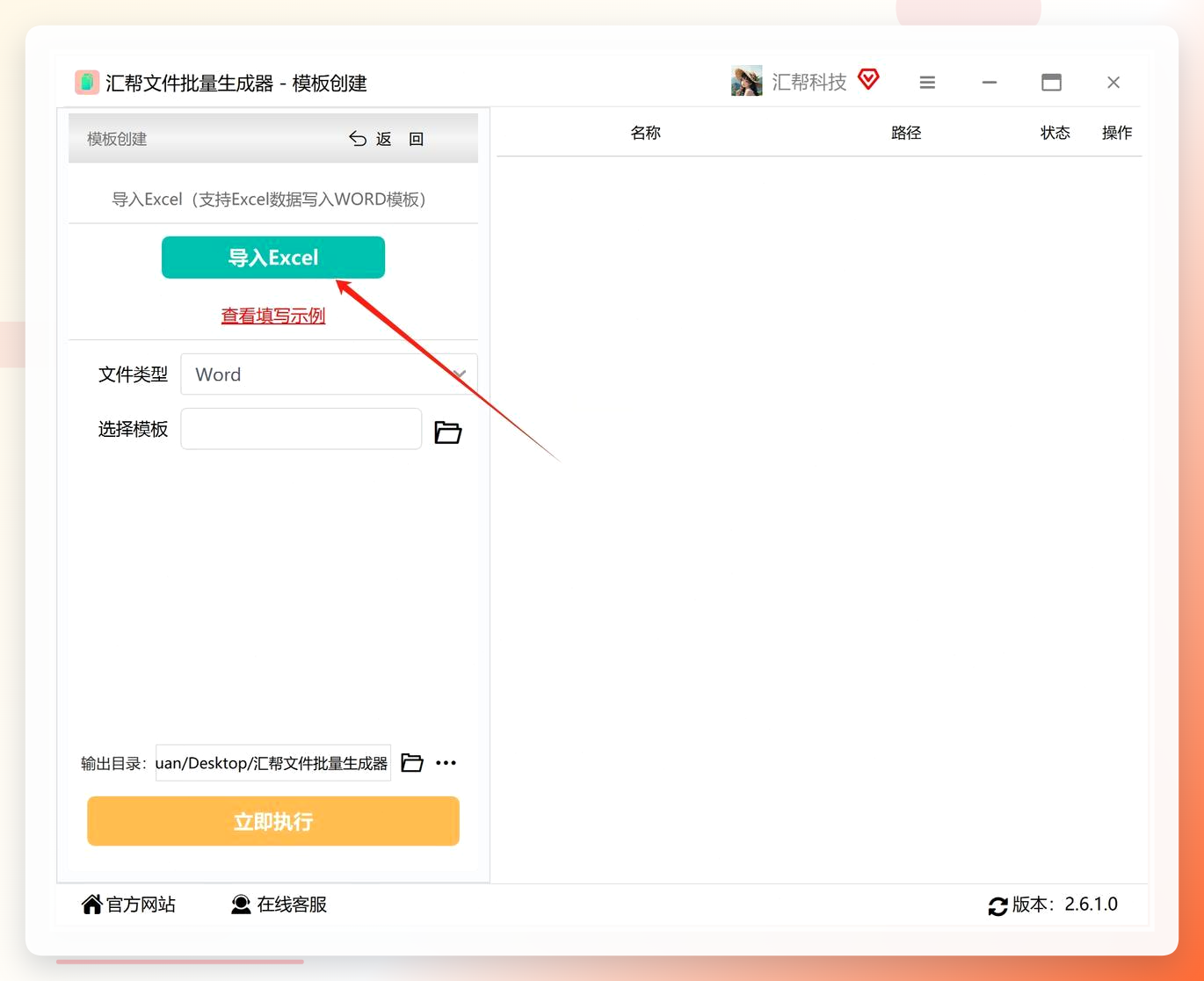Click the app logo icon in title bar
Screen dimensions: 1204x981
[x=86, y=83]
